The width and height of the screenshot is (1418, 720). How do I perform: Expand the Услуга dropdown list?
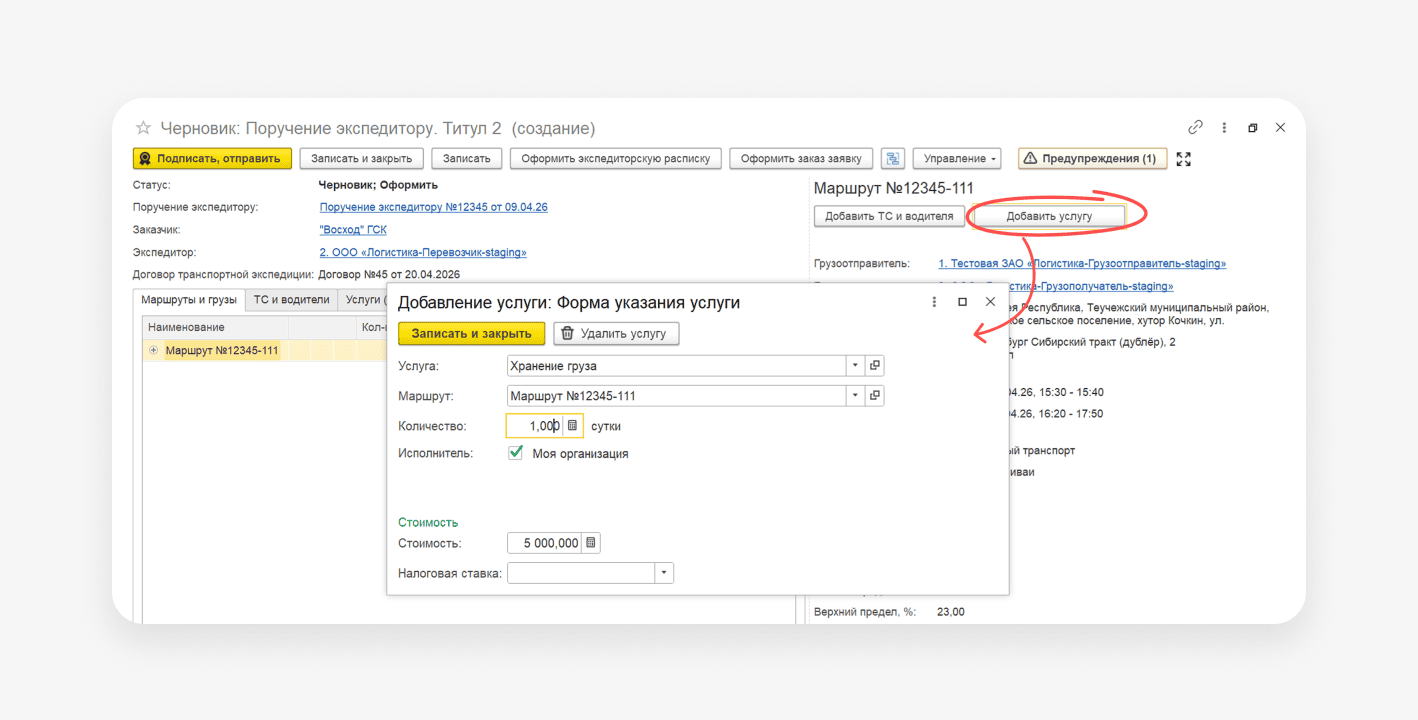point(855,366)
